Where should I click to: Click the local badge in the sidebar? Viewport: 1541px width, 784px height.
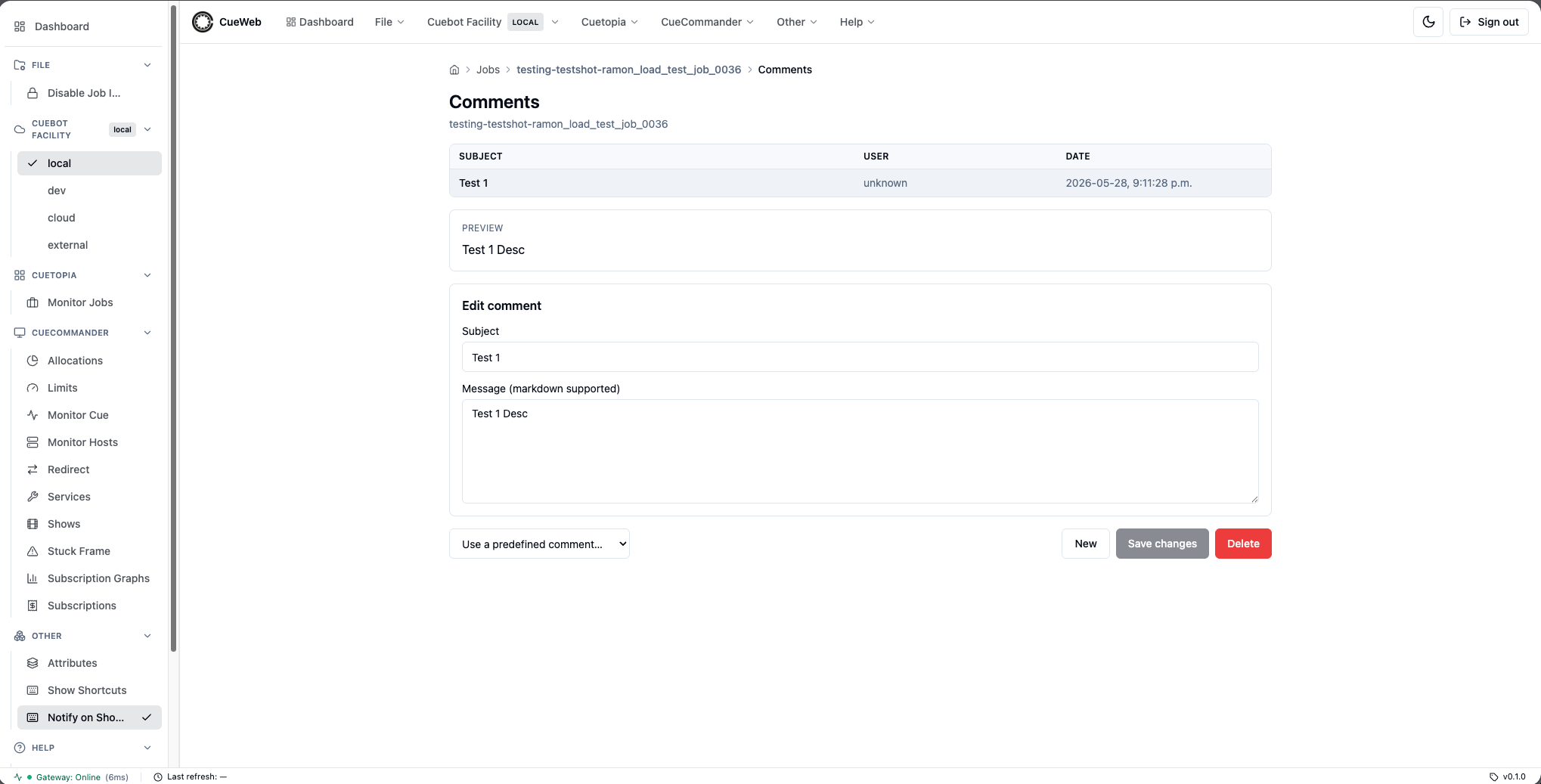point(122,129)
